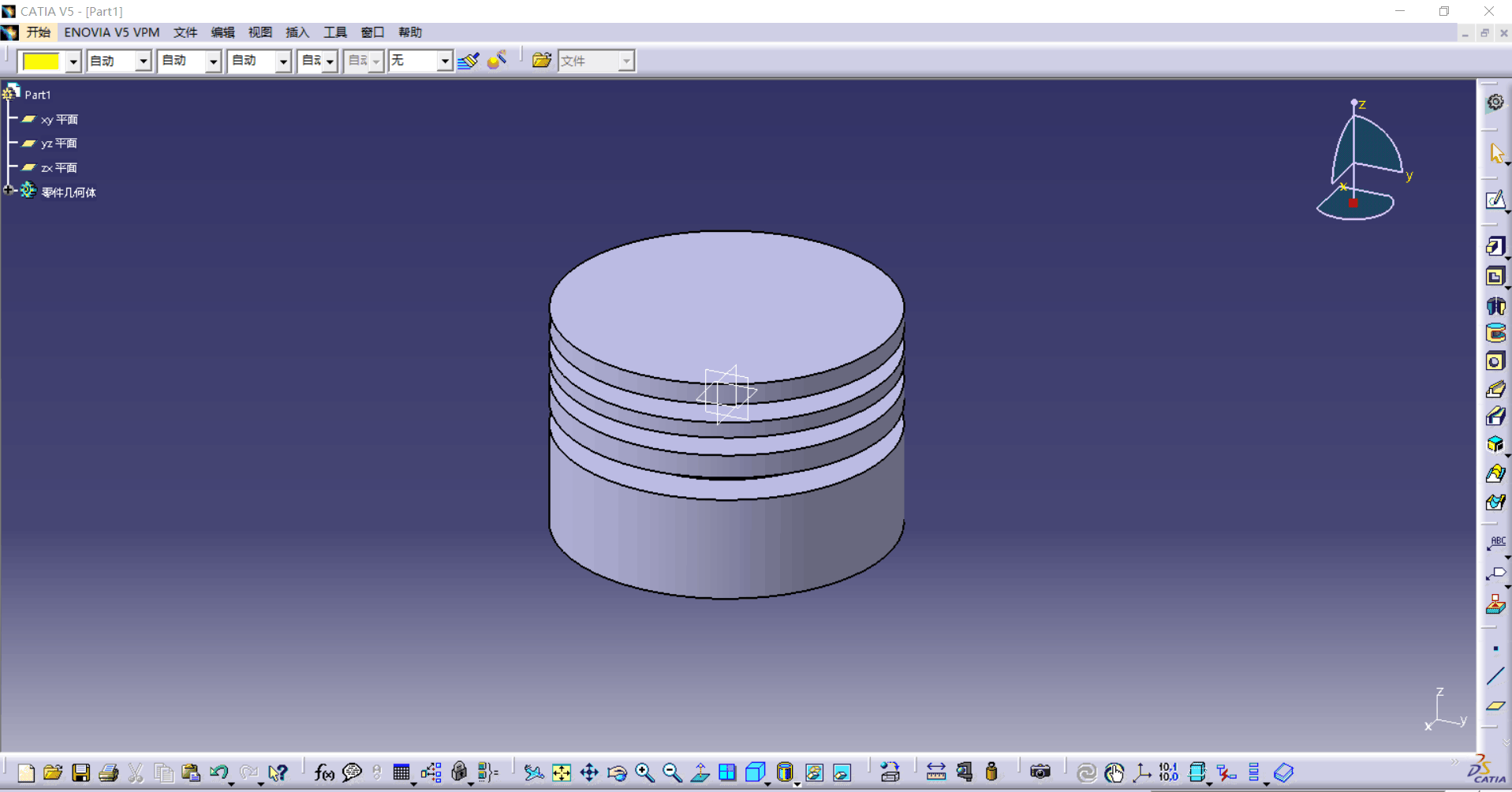
Task: Click the Painter brush icon
Action: pyautogui.click(x=468, y=61)
